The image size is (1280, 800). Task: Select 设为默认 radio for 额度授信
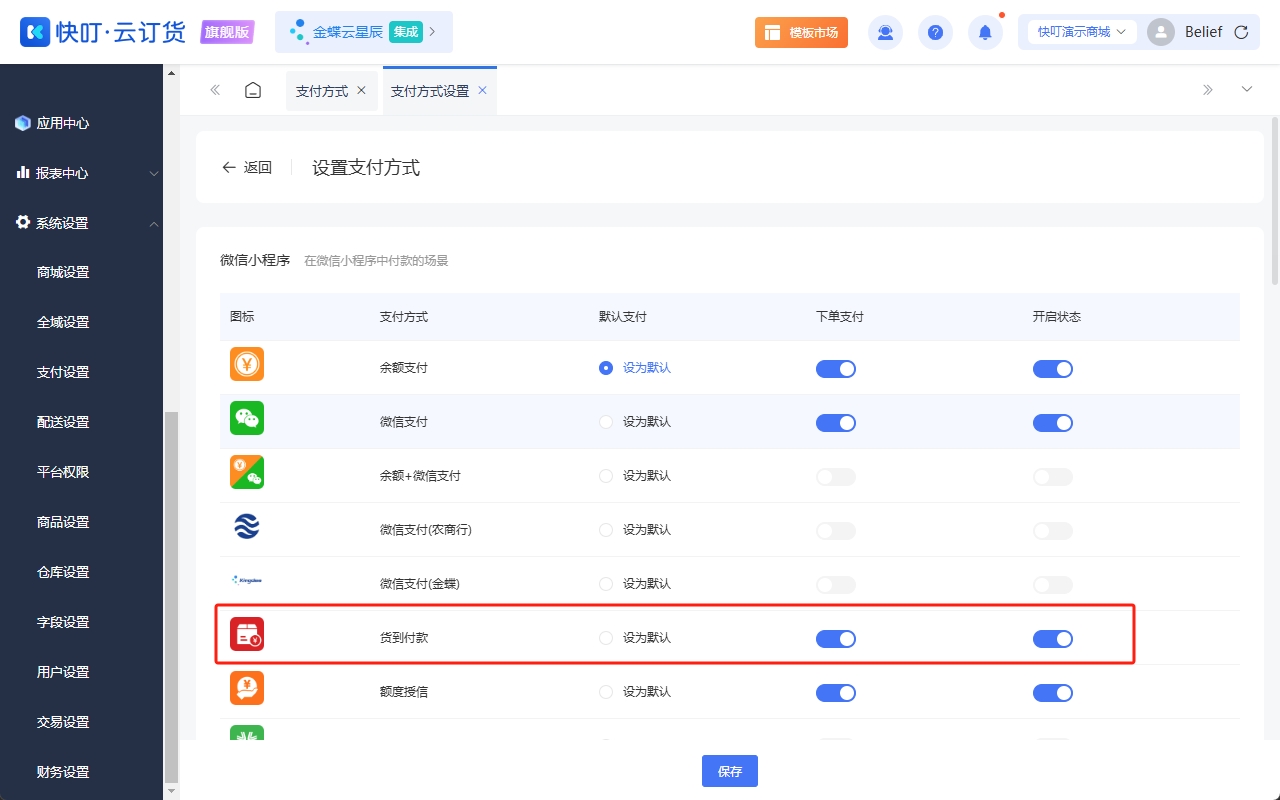[606, 692]
